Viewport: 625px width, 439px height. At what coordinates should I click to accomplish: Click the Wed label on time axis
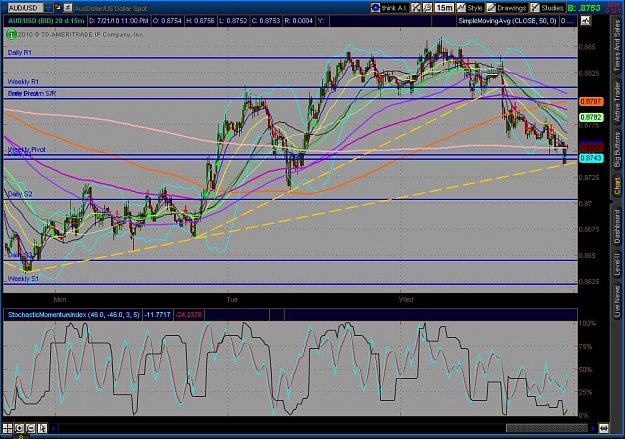click(x=406, y=299)
